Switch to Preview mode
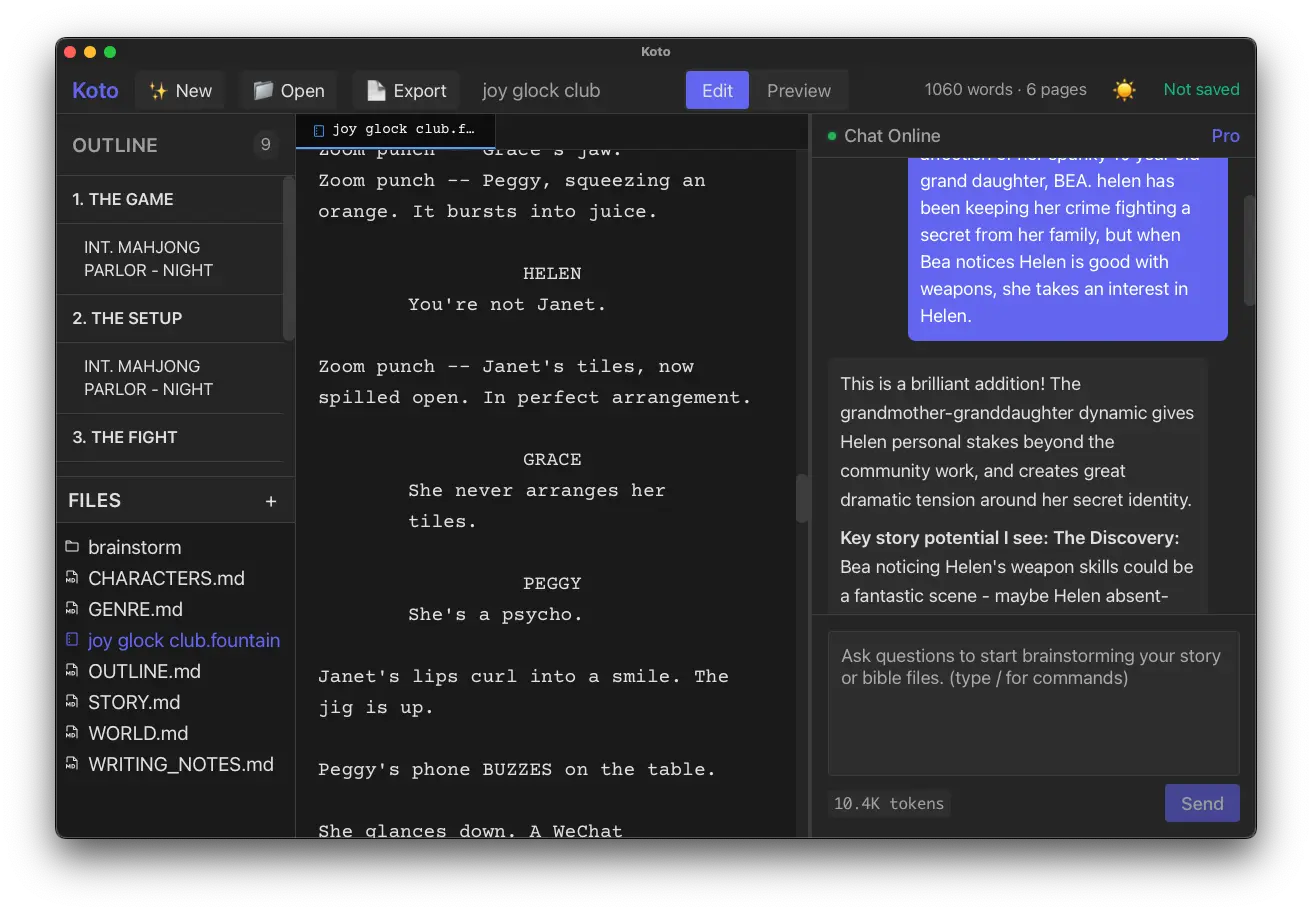Image resolution: width=1312 pixels, height=912 pixels. (799, 89)
